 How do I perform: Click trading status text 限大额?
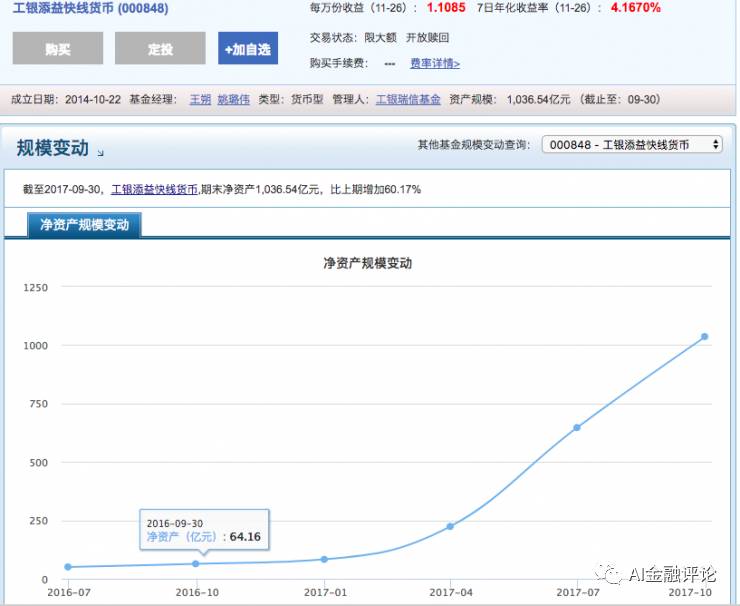[380, 38]
